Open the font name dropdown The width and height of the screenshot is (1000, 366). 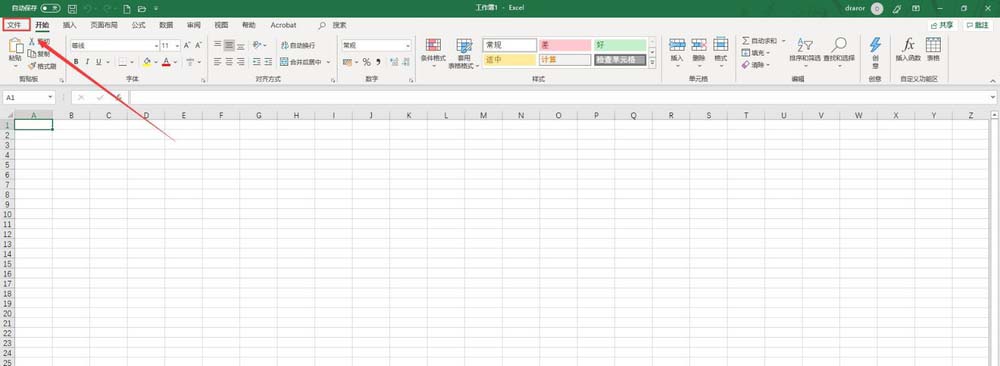pos(156,45)
